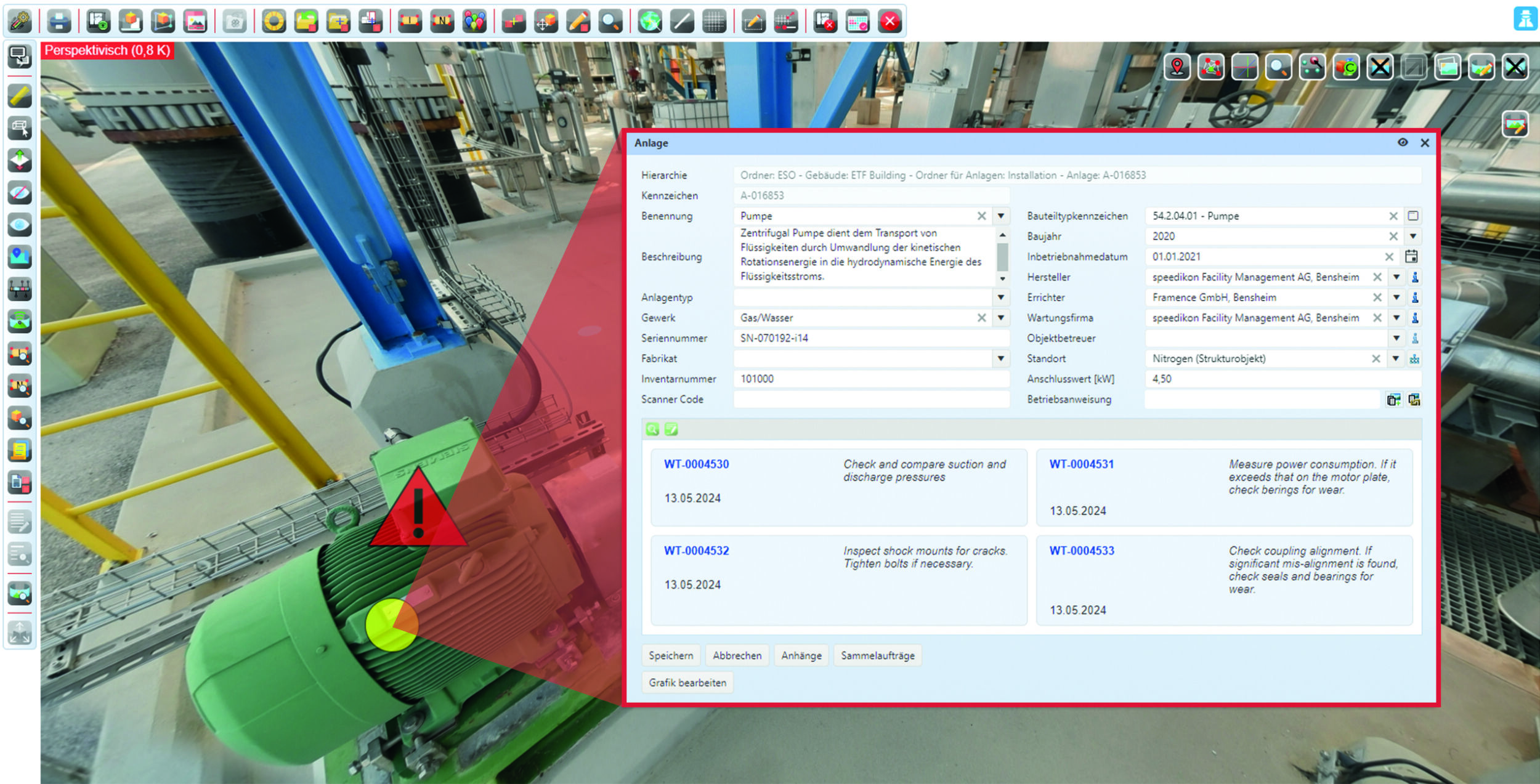The image size is (1540, 784).
Task: Clear the Standort Nitrogen value
Action: 1376,358
